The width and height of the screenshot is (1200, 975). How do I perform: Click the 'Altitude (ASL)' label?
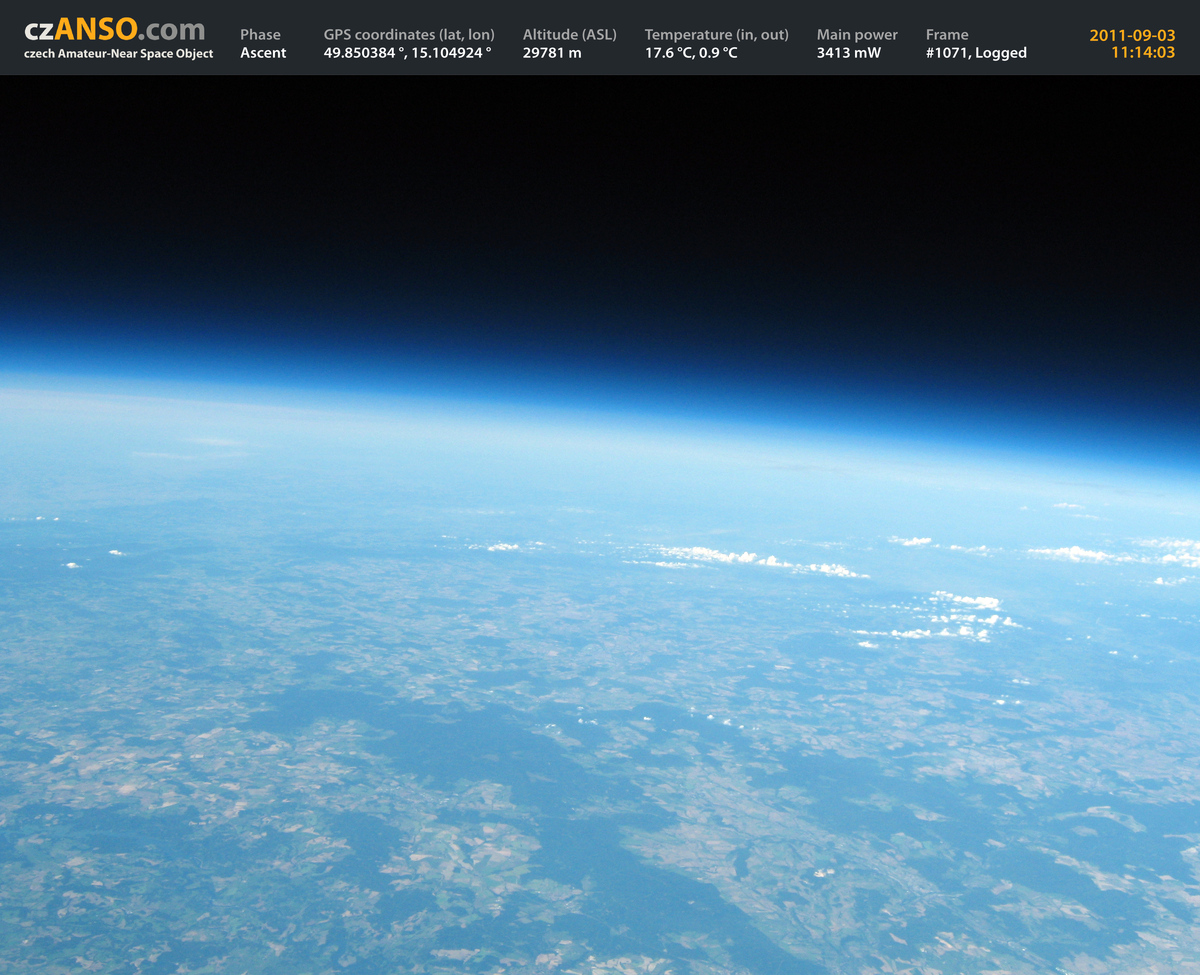(570, 35)
